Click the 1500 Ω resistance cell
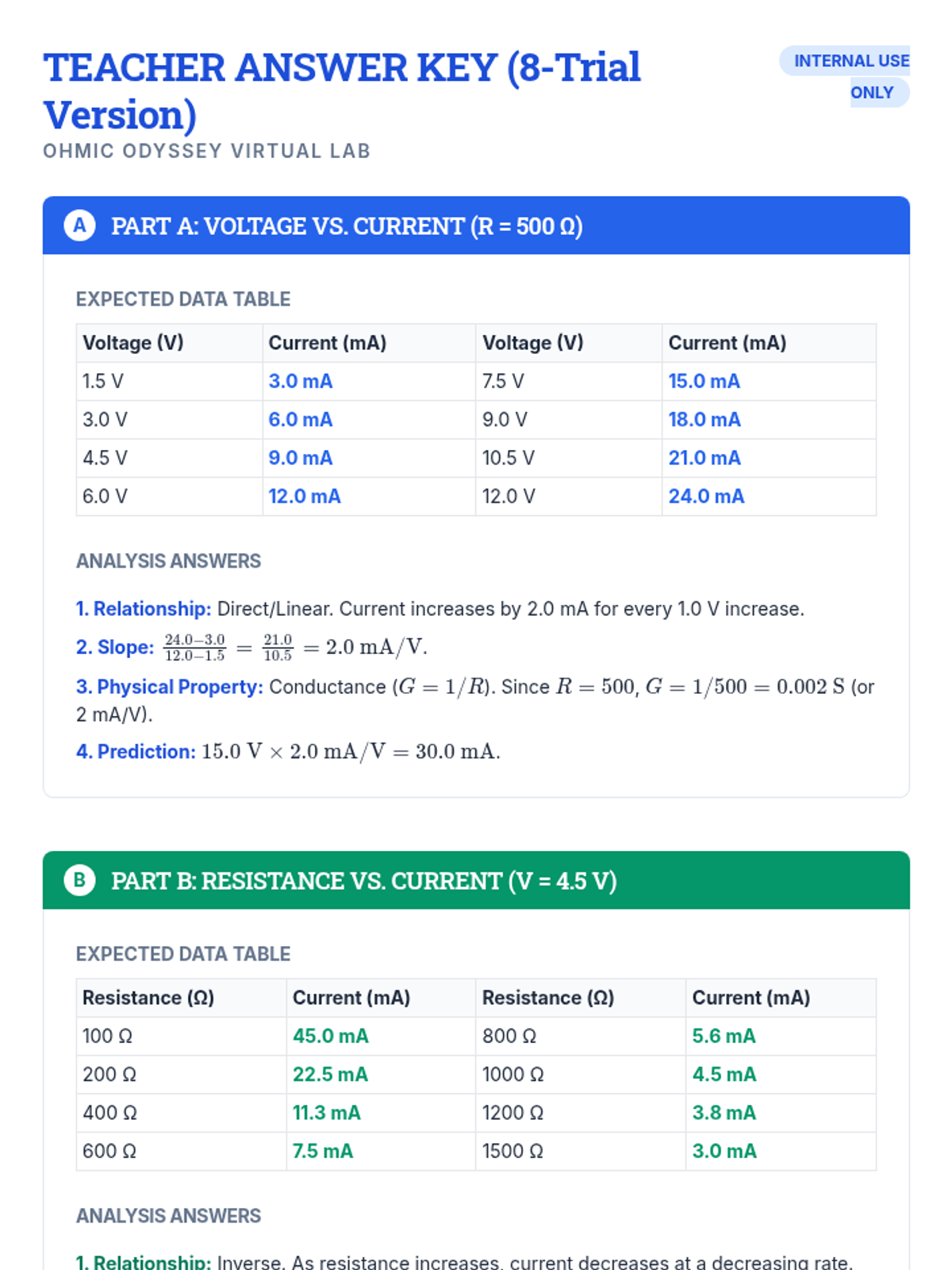Viewport: 952px width, 1270px height. tap(512, 1151)
